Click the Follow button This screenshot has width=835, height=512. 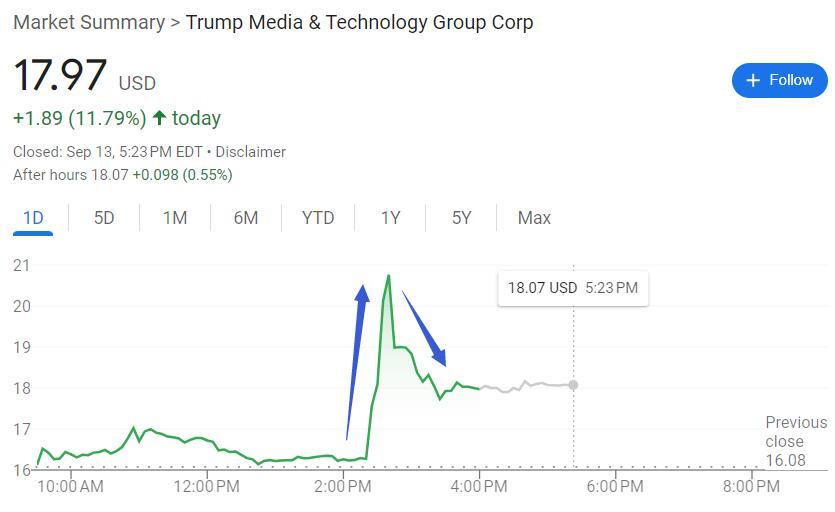coord(779,80)
